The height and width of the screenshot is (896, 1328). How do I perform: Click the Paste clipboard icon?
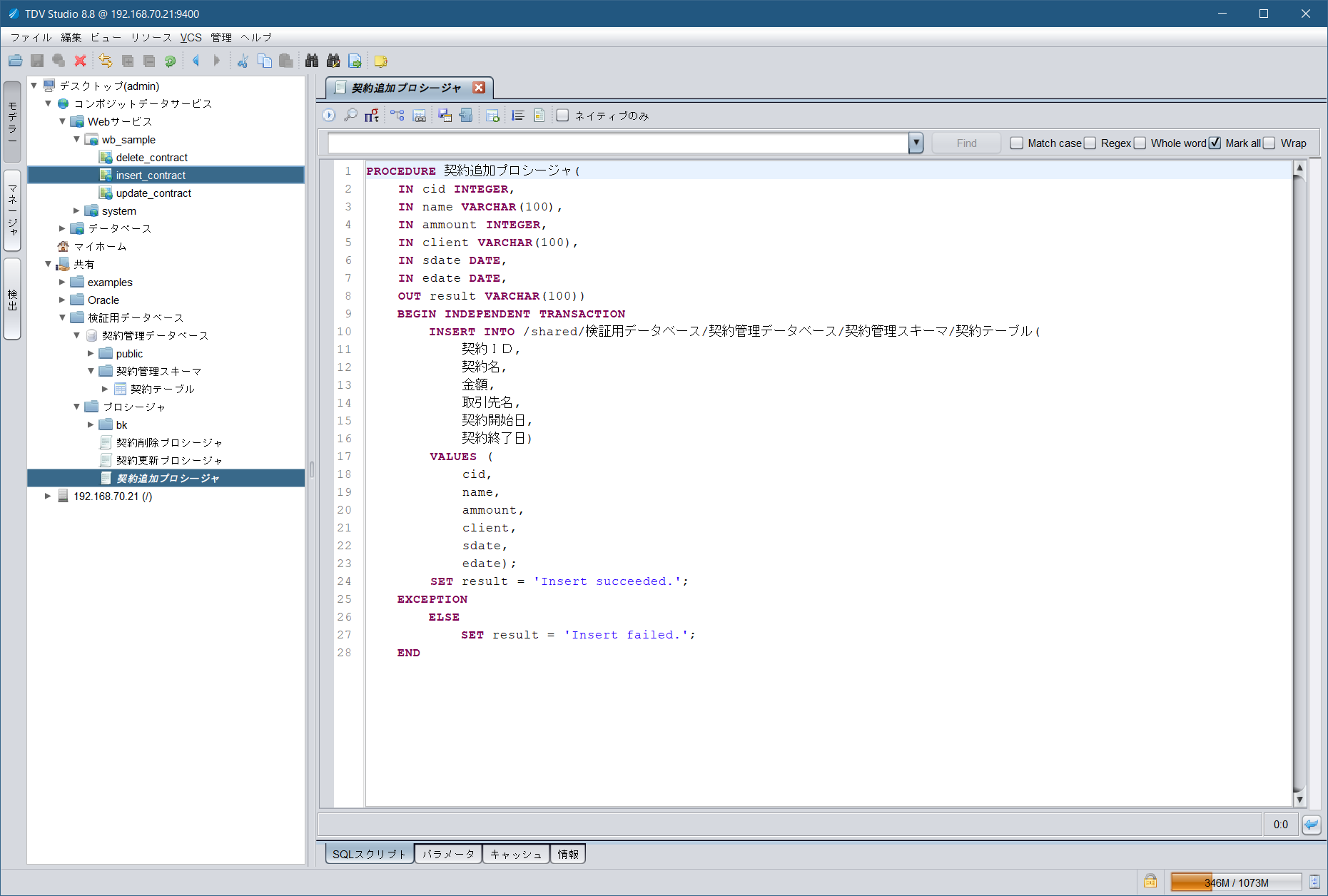click(285, 61)
